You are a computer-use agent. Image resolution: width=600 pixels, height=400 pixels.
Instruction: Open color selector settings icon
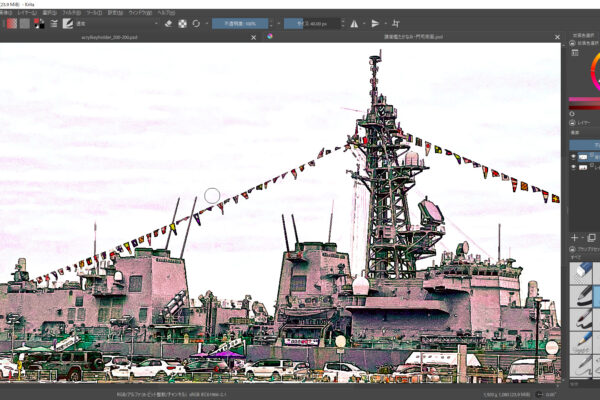tap(575, 53)
